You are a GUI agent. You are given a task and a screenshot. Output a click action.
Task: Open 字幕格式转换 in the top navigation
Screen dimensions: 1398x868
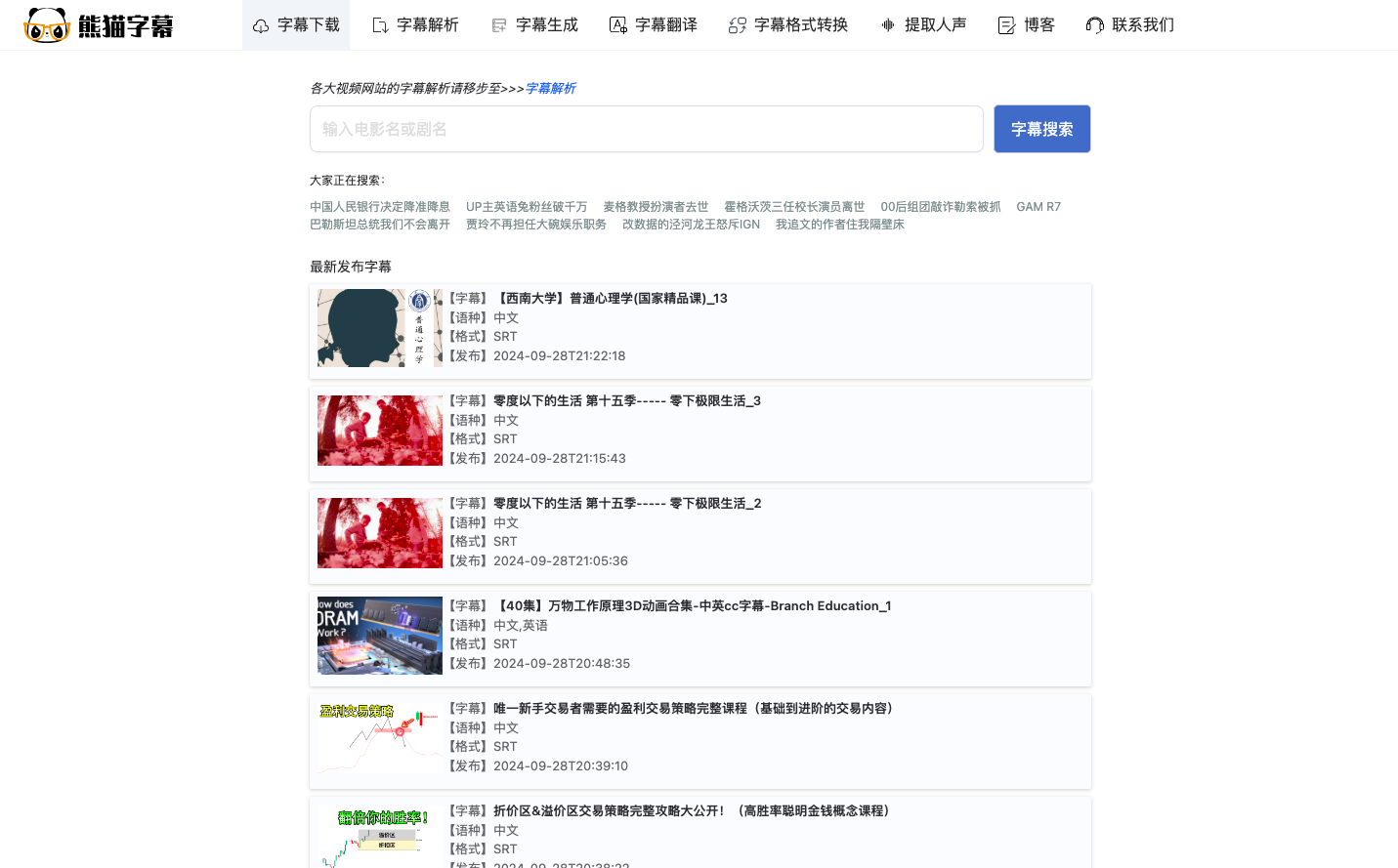pos(788,25)
